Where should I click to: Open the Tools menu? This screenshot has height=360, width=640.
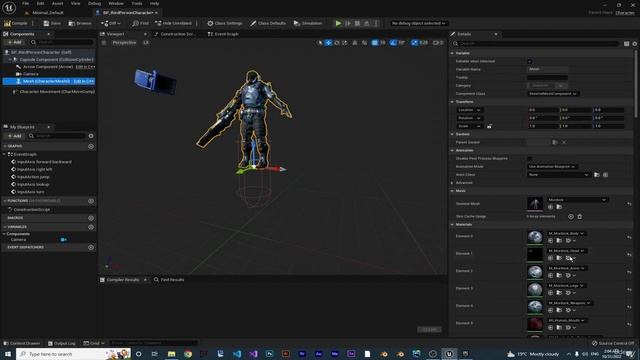tap(137, 3)
